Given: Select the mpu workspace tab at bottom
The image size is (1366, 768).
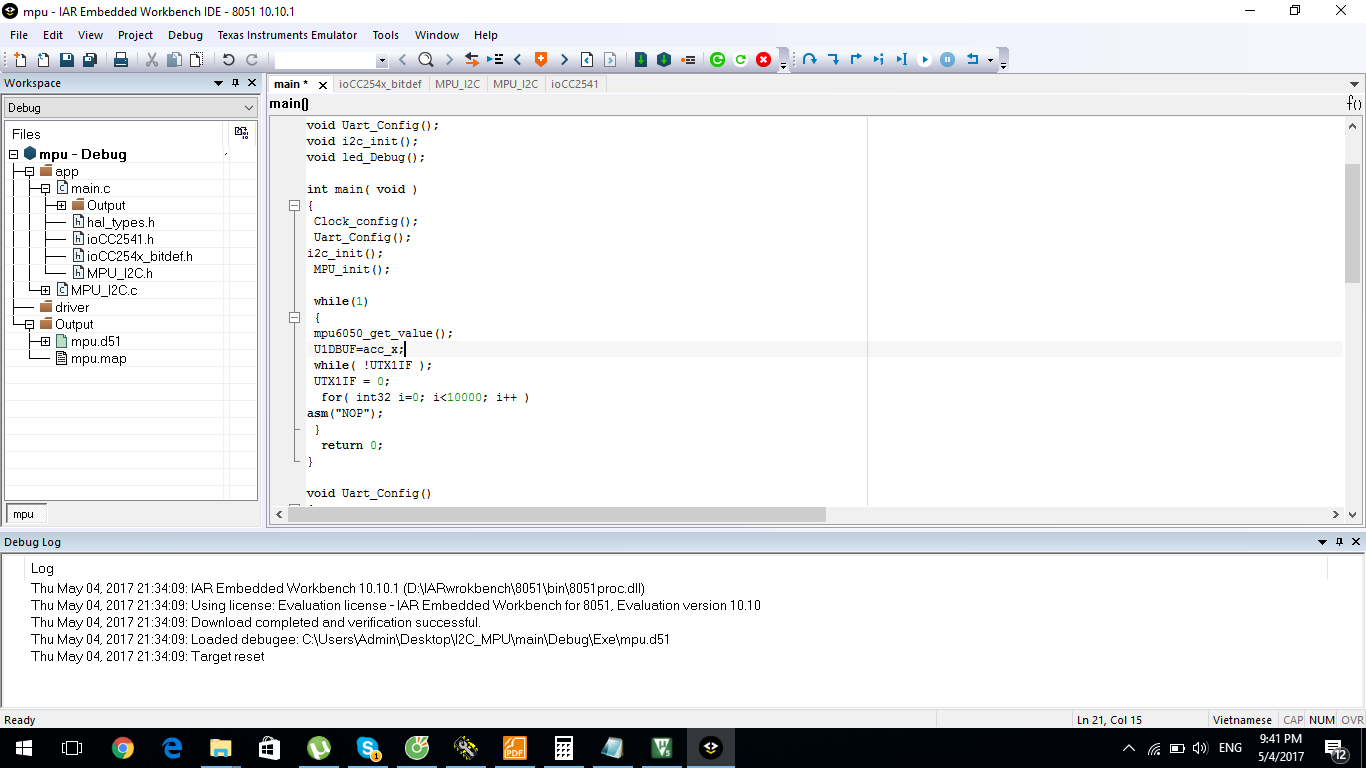Looking at the screenshot, I should (23, 514).
